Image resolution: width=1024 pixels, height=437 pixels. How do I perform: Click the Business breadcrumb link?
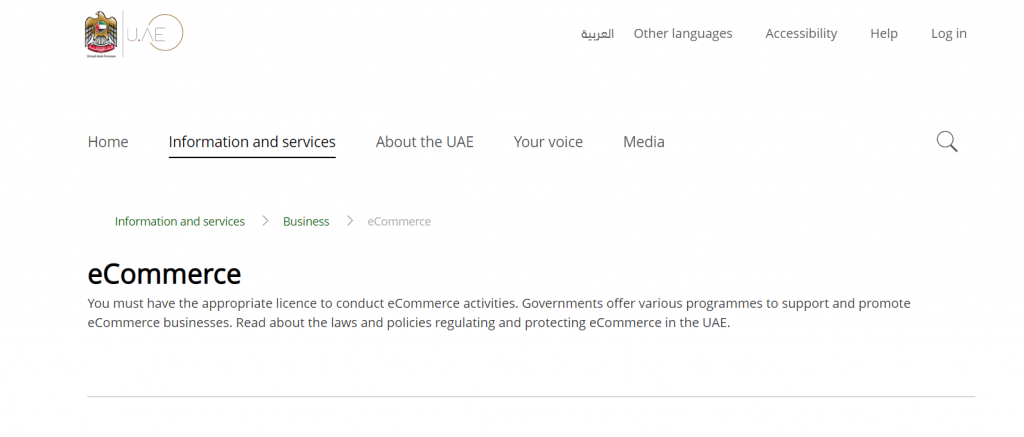(x=306, y=221)
